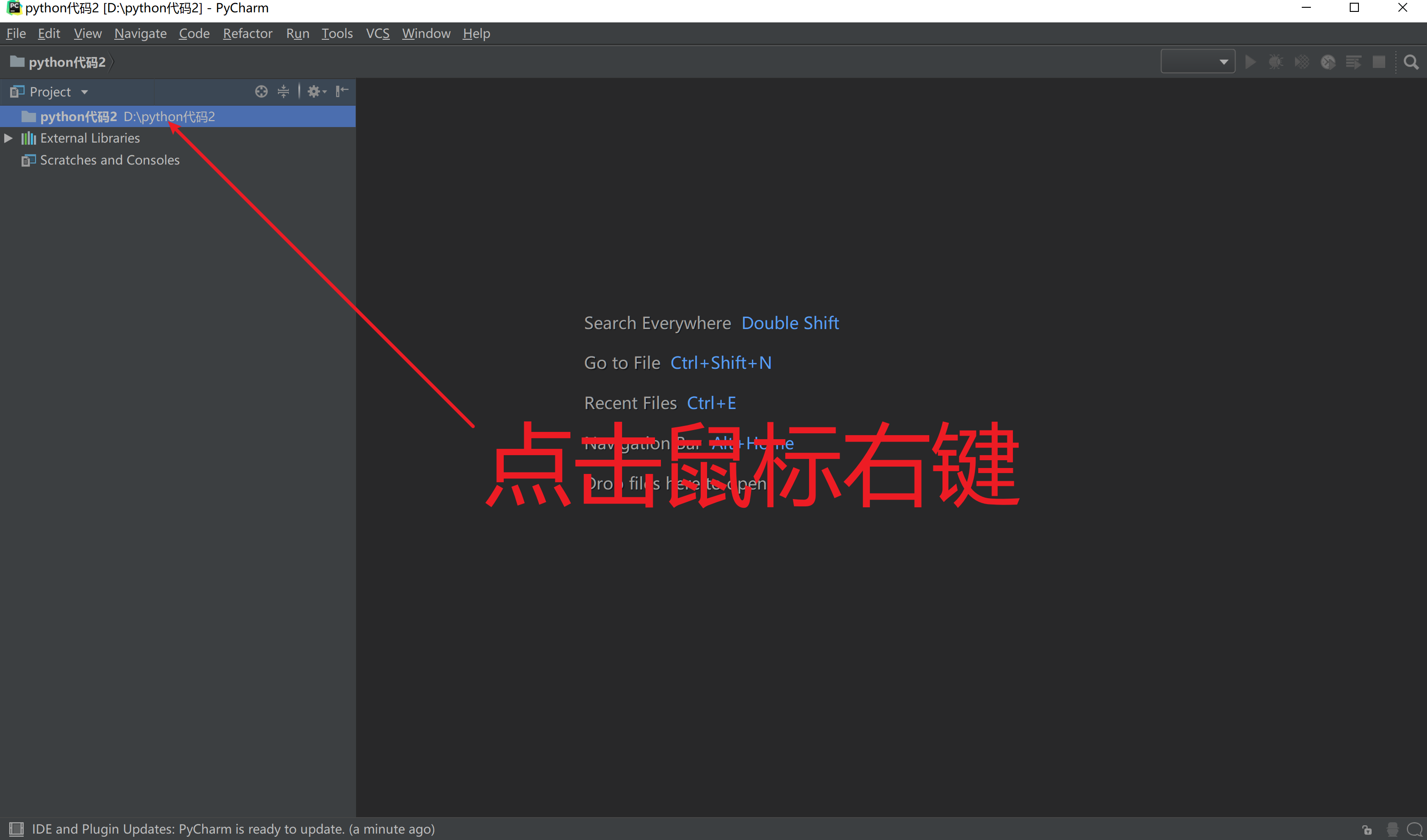The image size is (1427, 840).
Task: Open the Run menu
Action: point(297,33)
